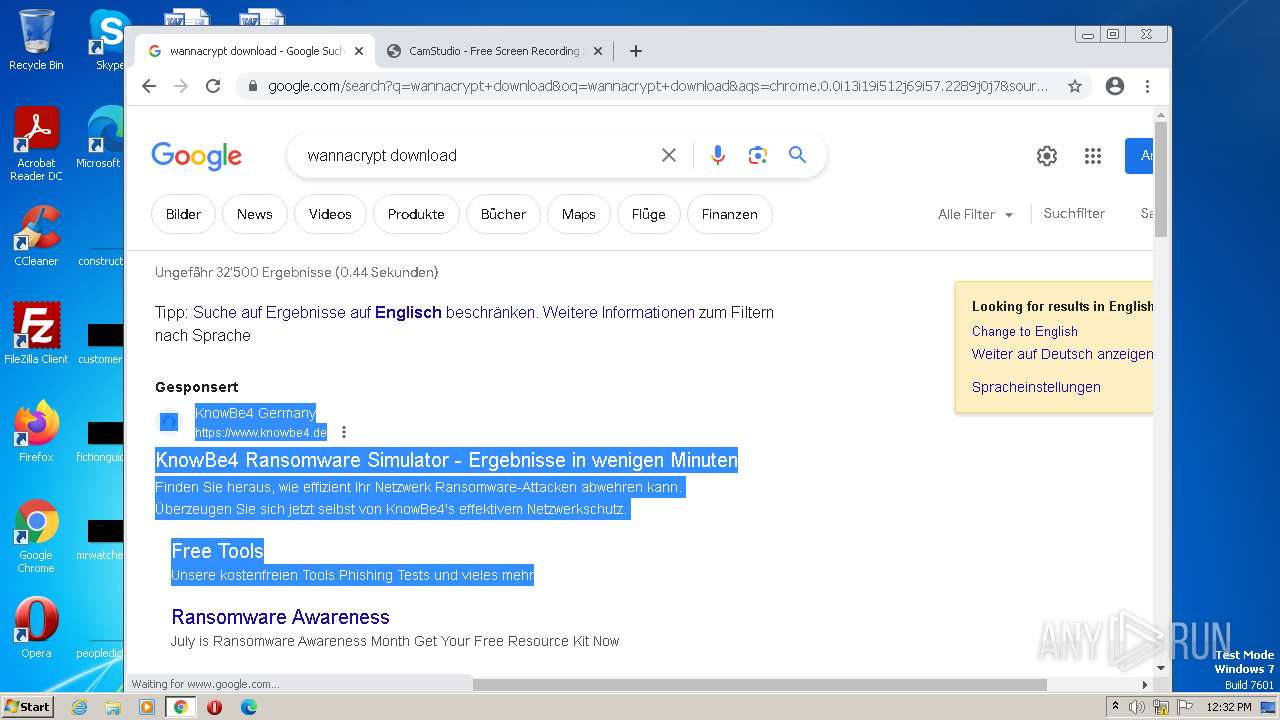Launch Opera desktop shortcut
The image size is (1280, 720).
point(36,628)
